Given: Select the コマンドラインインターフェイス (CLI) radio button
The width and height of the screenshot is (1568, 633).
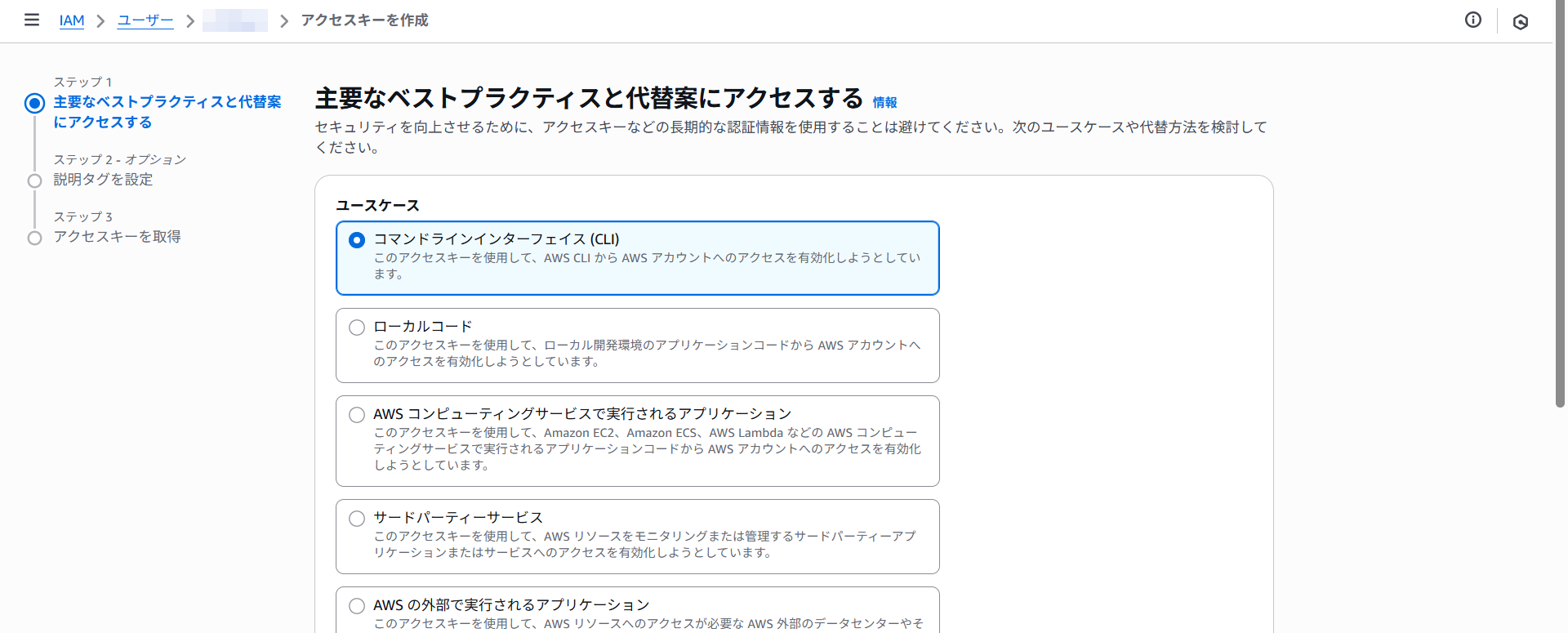Looking at the screenshot, I should (x=357, y=240).
